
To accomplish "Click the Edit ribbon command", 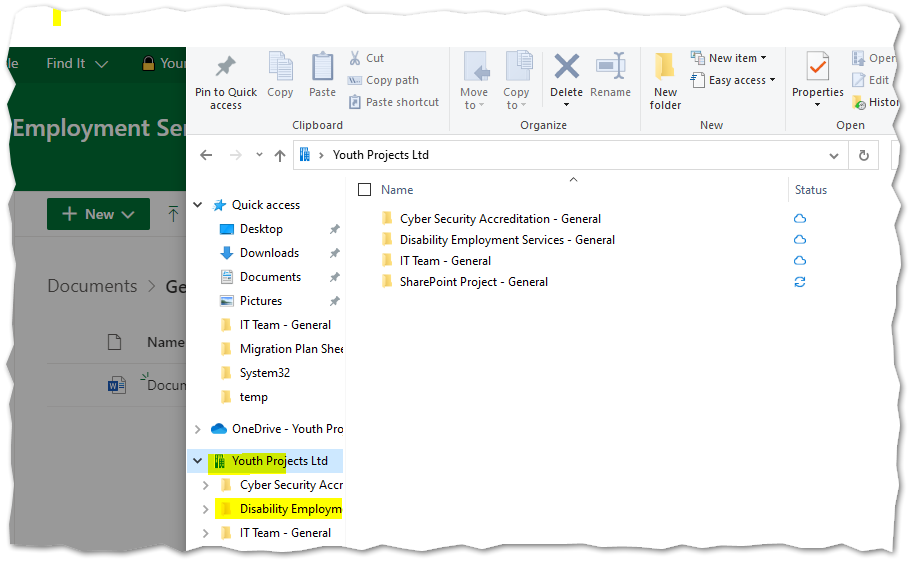I will pyautogui.click(x=871, y=80).
